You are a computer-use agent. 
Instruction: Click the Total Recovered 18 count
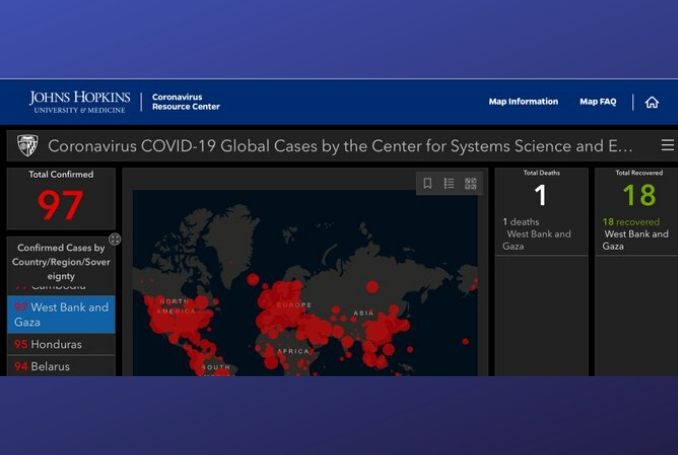click(x=639, y=195)
